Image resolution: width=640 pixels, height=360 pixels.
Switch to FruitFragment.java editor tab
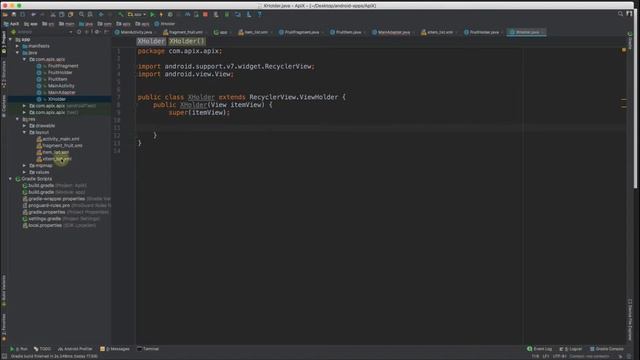point(301,32)
